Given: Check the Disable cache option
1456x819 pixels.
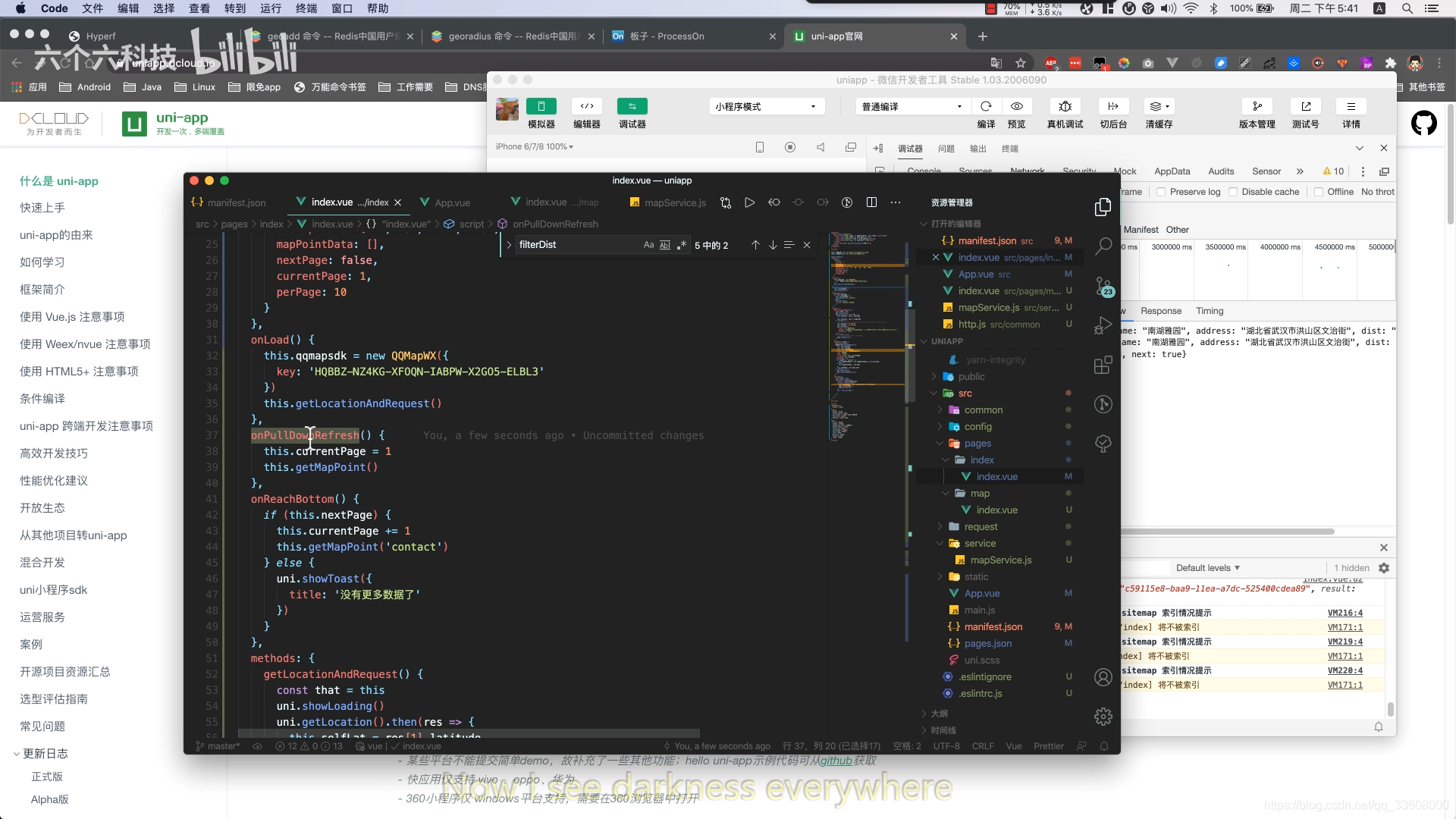Looking at the screenshot, I should click(x=1233, y=192).
